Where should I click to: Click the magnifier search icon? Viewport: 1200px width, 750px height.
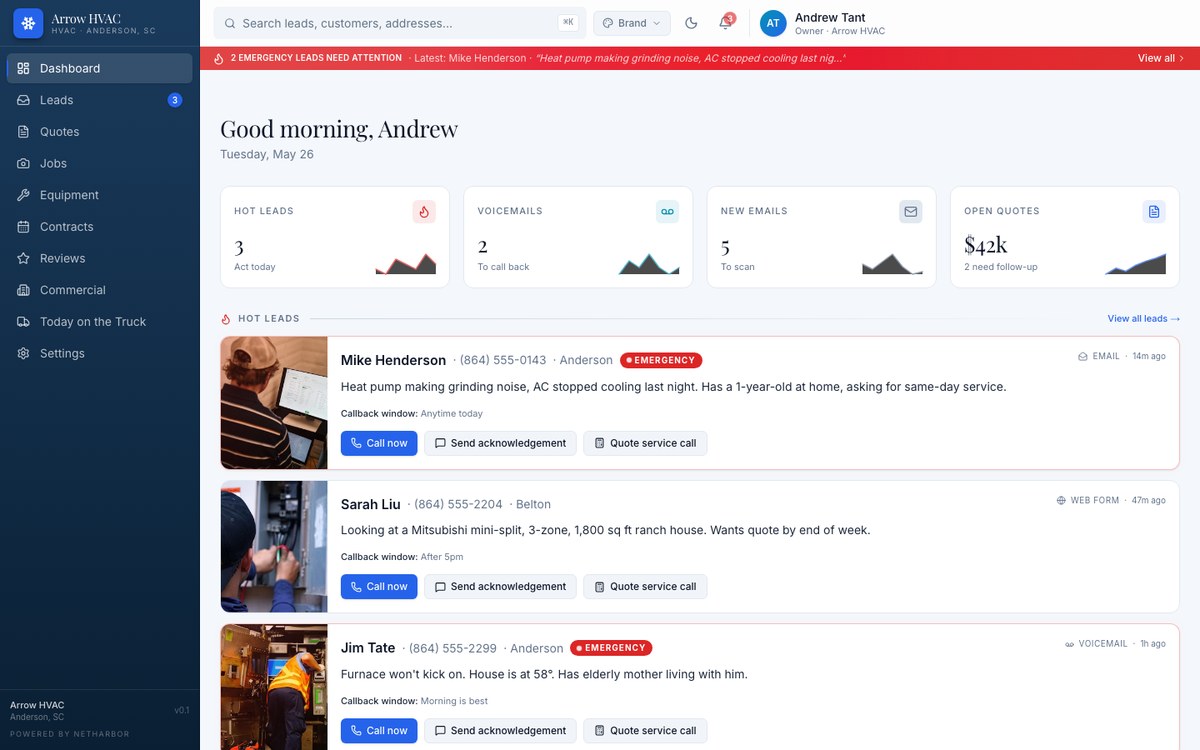point(230,23)
